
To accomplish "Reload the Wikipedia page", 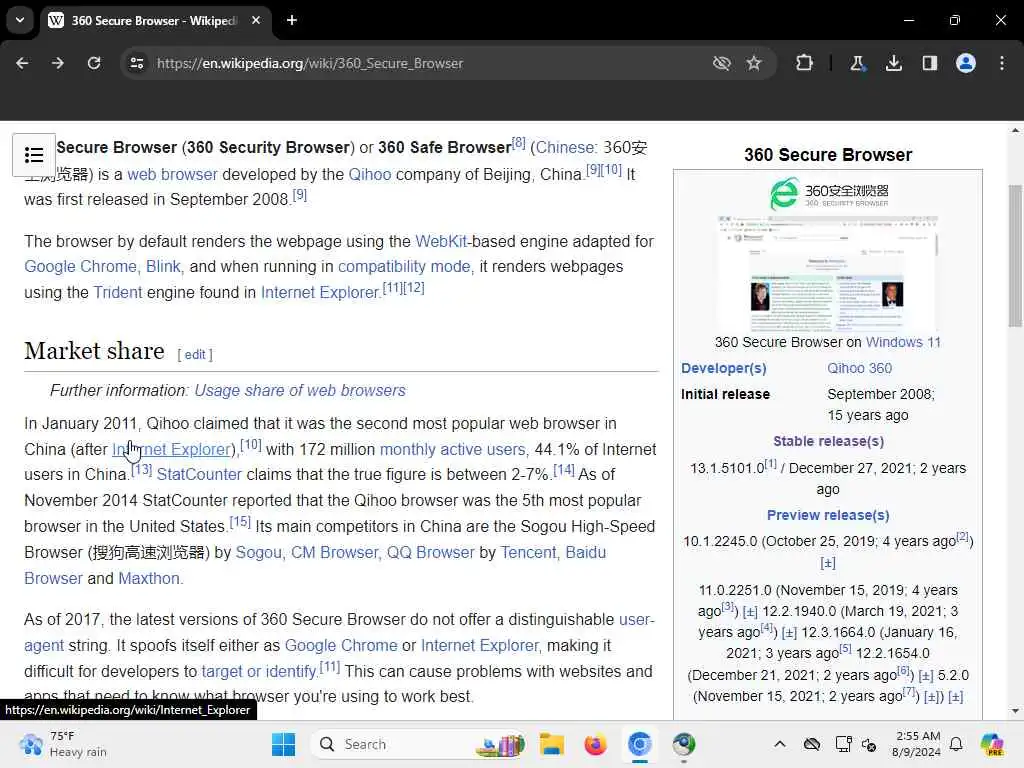I will coord(94,63).
